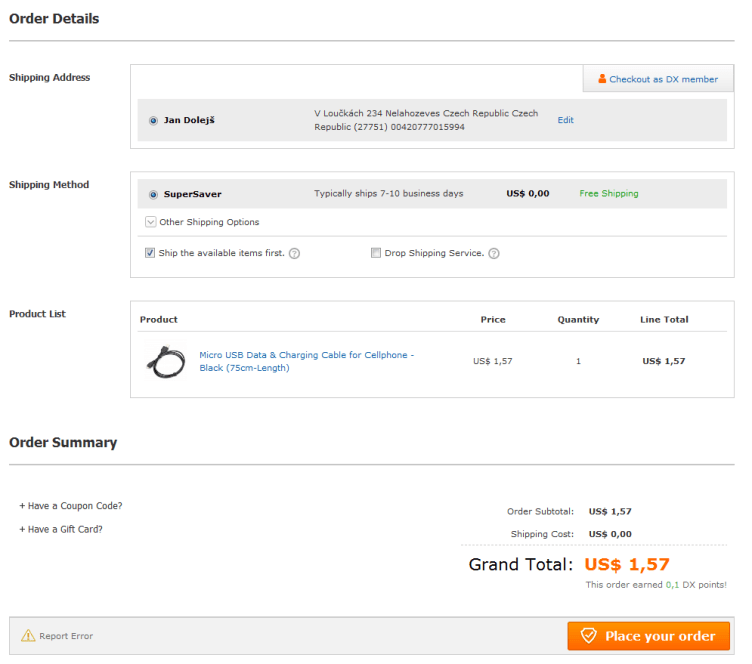This screenshot has width=752, height=664.
Task: Enable the Drop Shipping Service checkbox
Action: (x=376, y=253)
